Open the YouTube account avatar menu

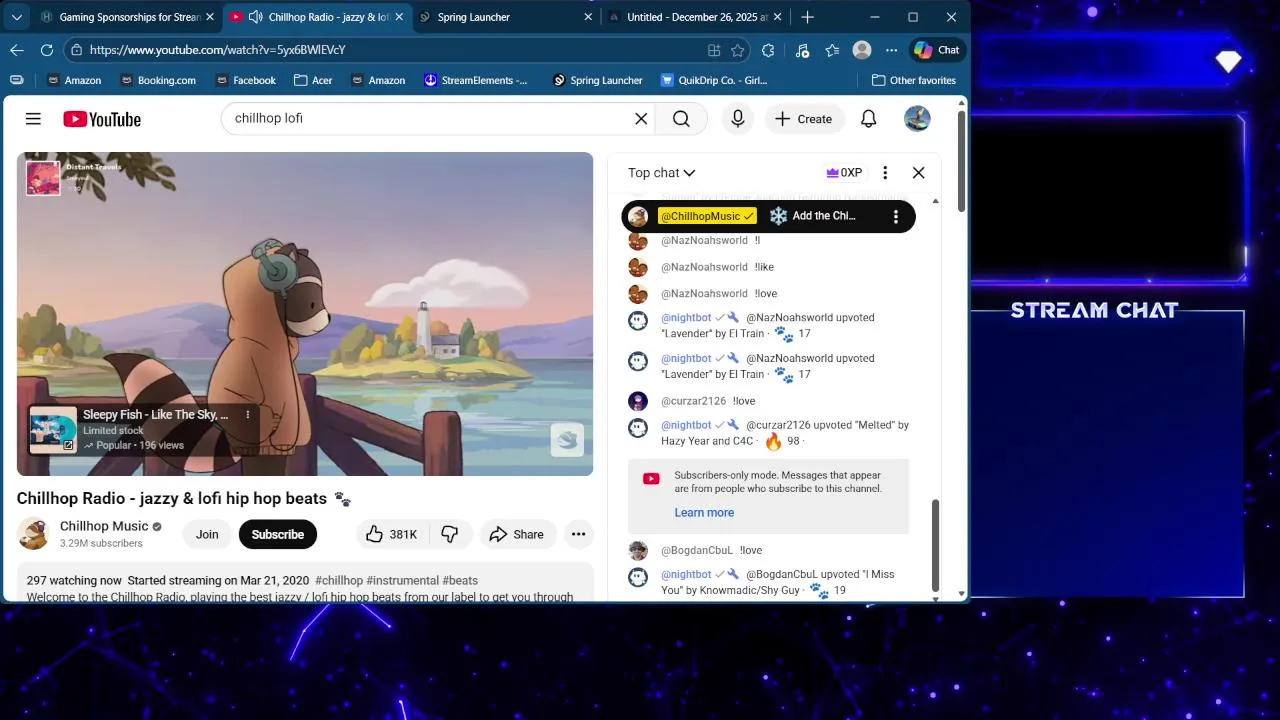coord(917,119)
